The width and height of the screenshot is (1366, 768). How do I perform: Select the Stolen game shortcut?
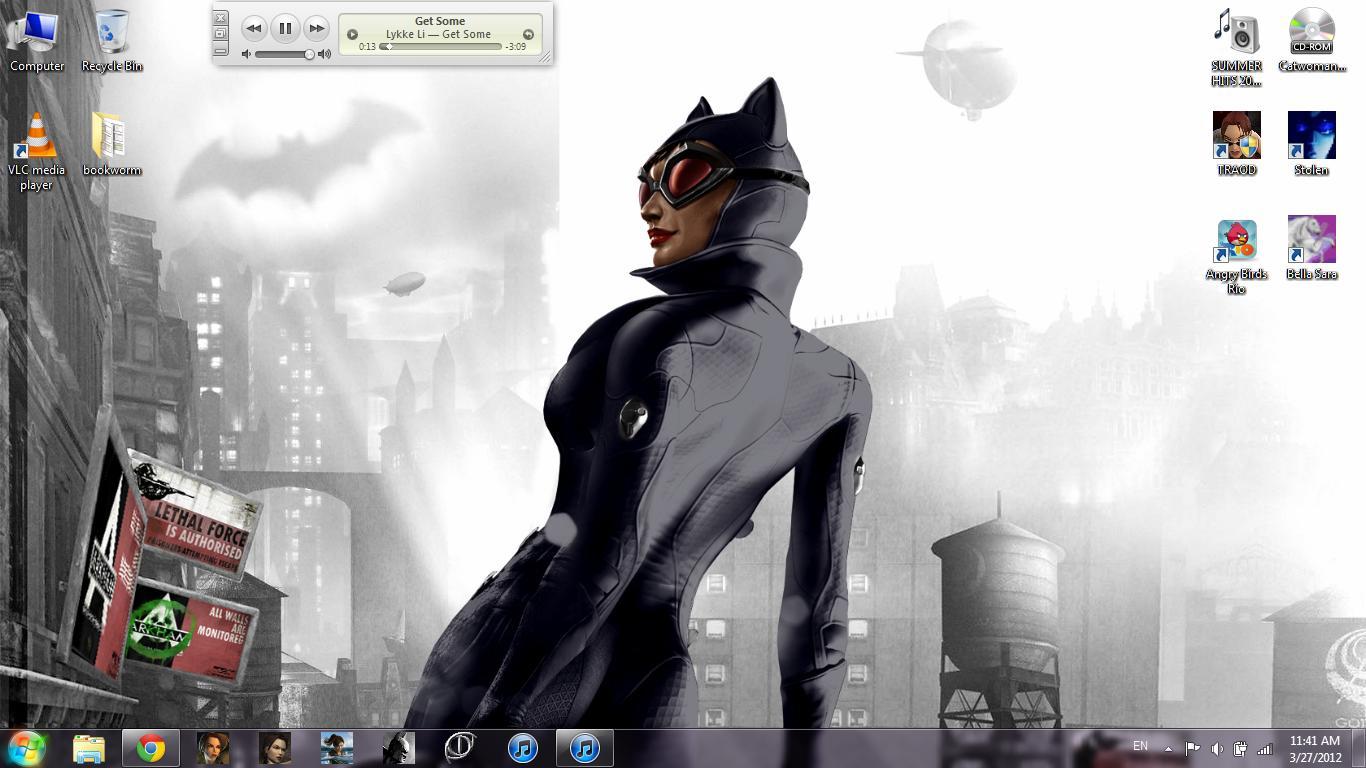(1312, 144)
